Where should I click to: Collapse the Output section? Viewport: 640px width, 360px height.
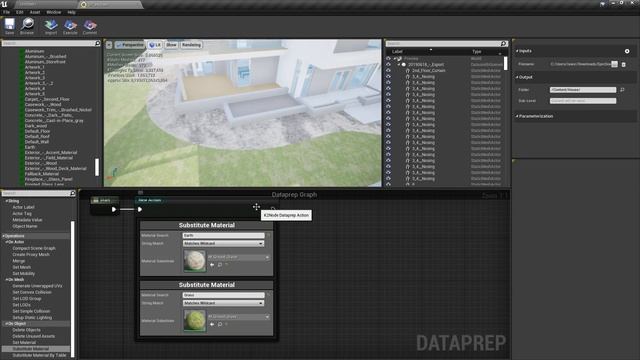click(x=517, y=77)
